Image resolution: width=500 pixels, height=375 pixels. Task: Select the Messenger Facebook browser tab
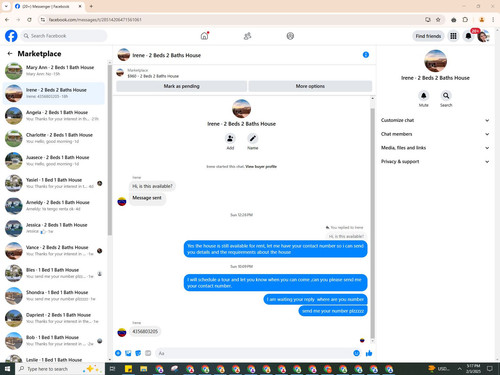pos(48,6)
